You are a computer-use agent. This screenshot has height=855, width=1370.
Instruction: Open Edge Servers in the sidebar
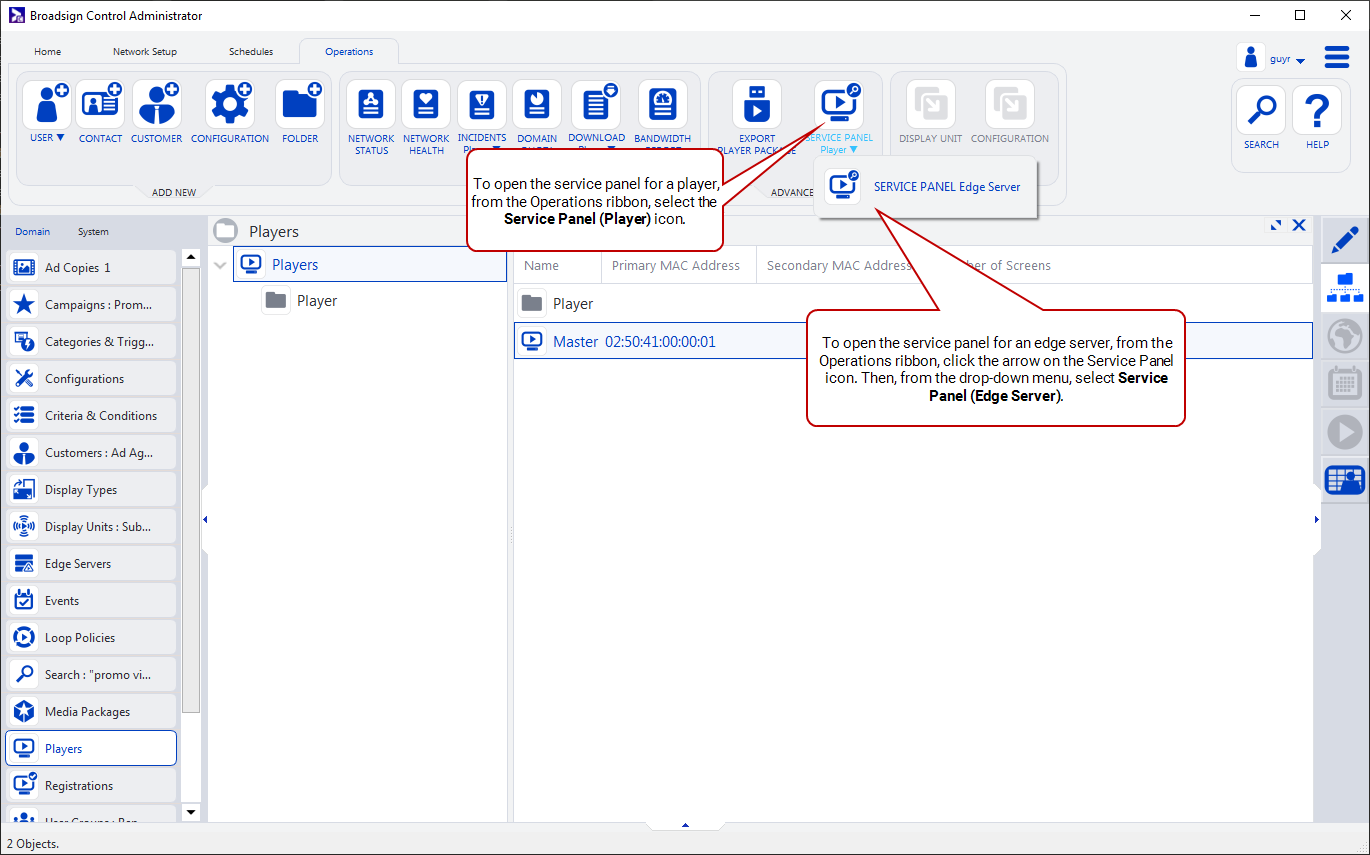(78, 564)
